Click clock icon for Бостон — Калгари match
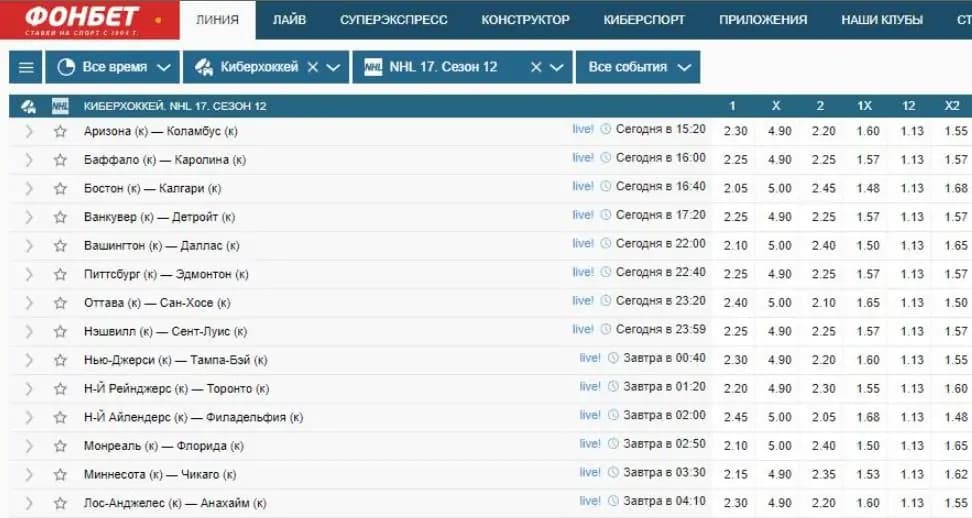This screenshot has height=518, width=972. coord(606,186)
